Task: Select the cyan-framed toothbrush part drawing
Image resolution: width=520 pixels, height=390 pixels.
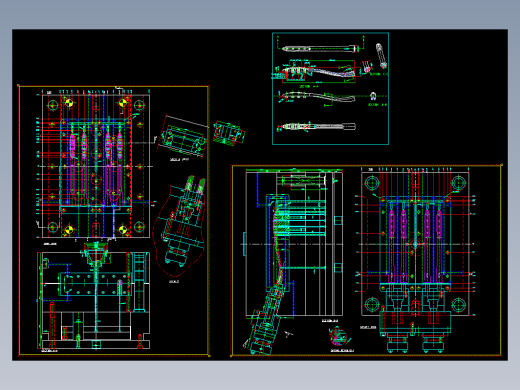Action: [x=330, y=88]
